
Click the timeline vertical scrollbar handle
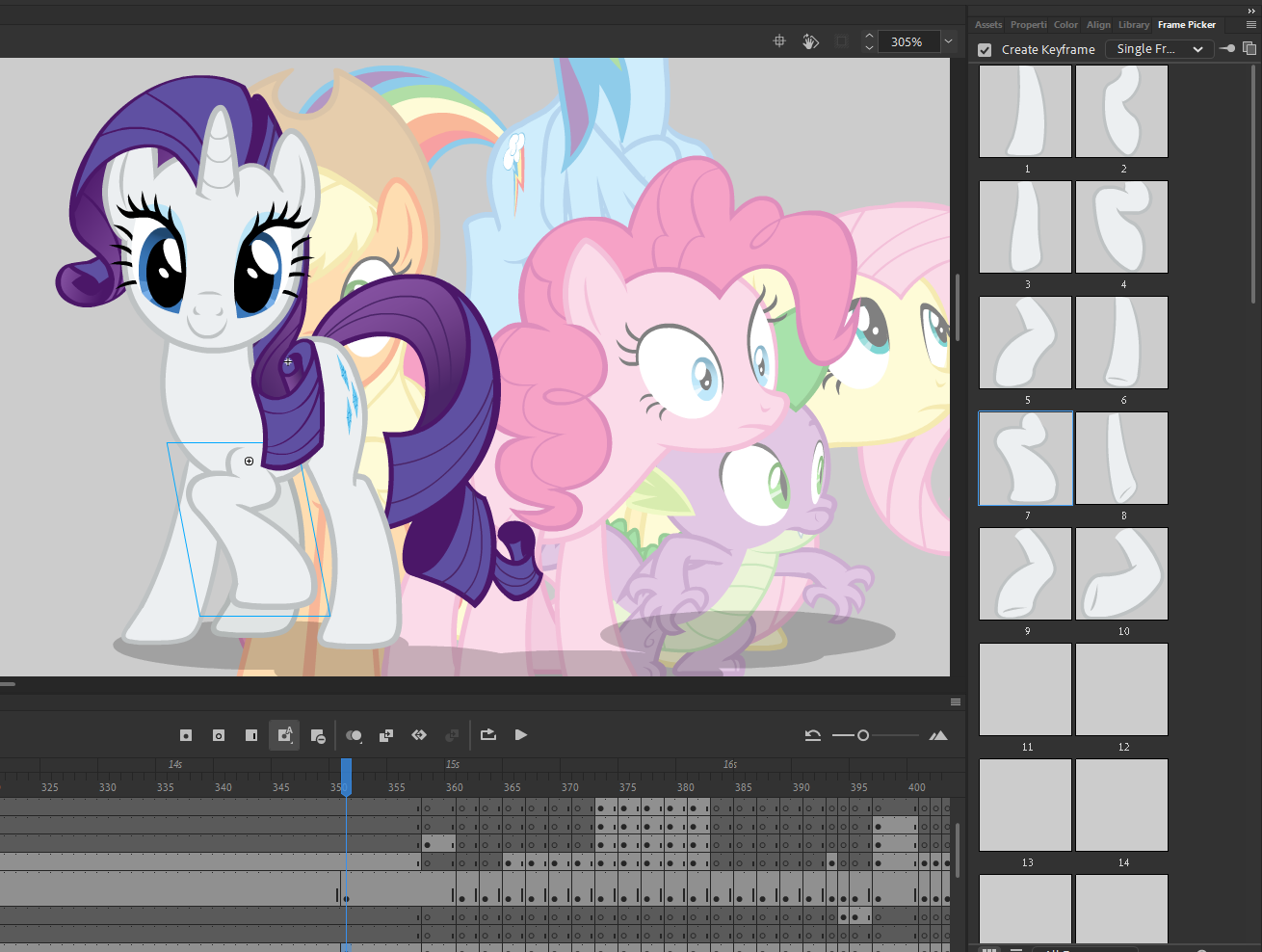pyautogui.click(x=957, y=848)
